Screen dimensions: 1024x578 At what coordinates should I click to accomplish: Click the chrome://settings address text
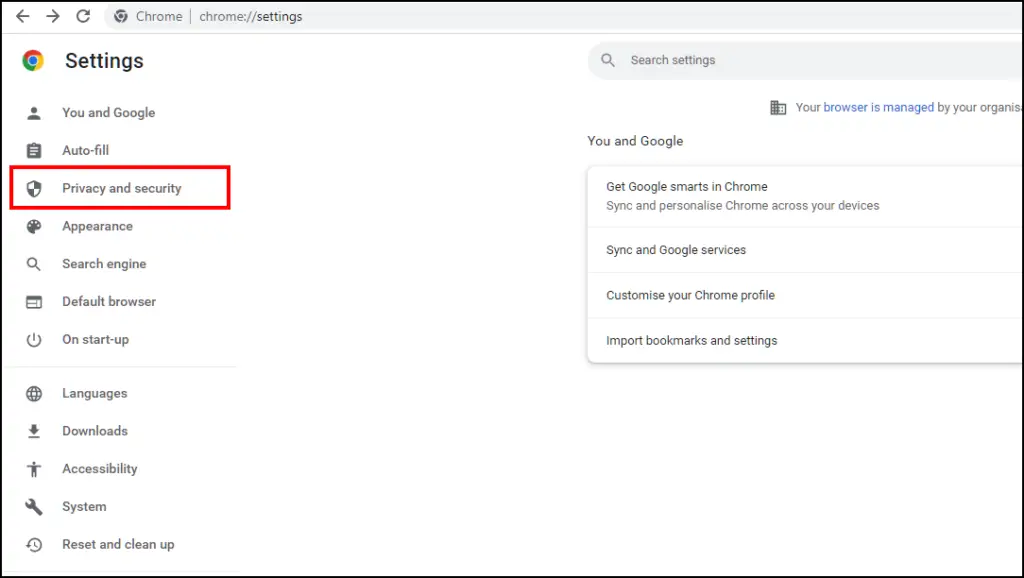(x=251, y=16)
